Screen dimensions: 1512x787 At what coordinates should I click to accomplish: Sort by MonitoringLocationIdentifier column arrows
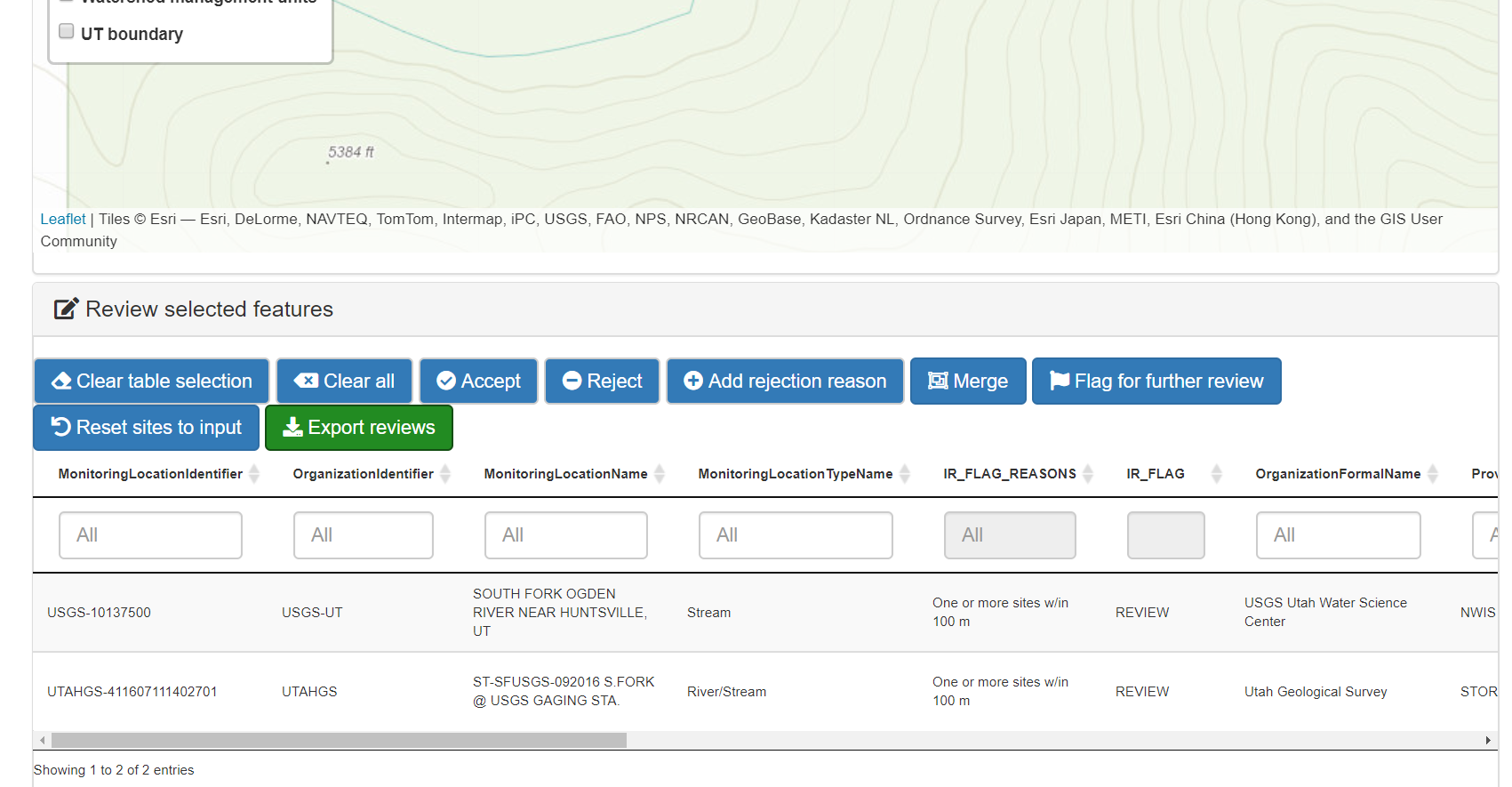pos(254,474)
